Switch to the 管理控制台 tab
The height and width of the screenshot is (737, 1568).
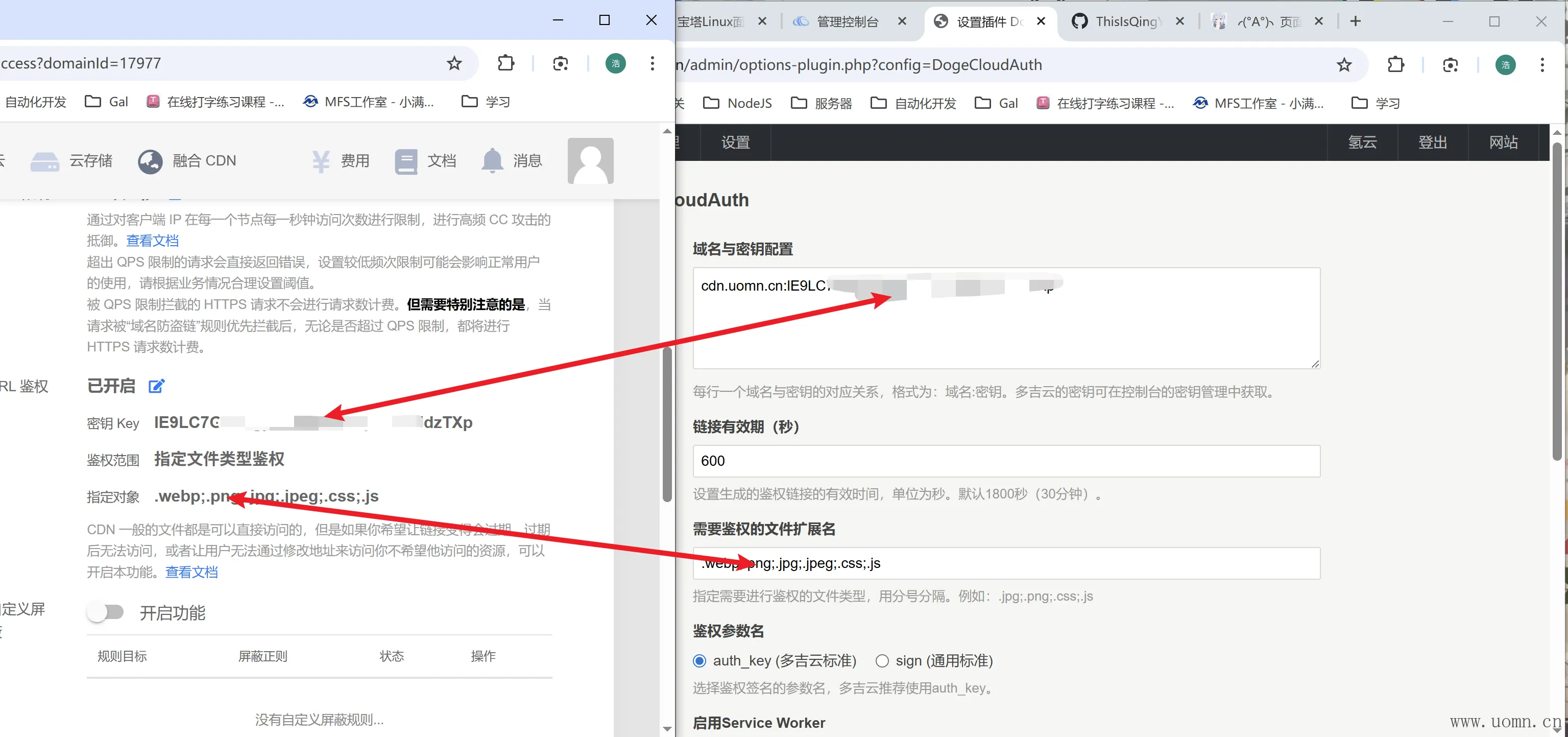pyautogui.click(x=847, y=22)
